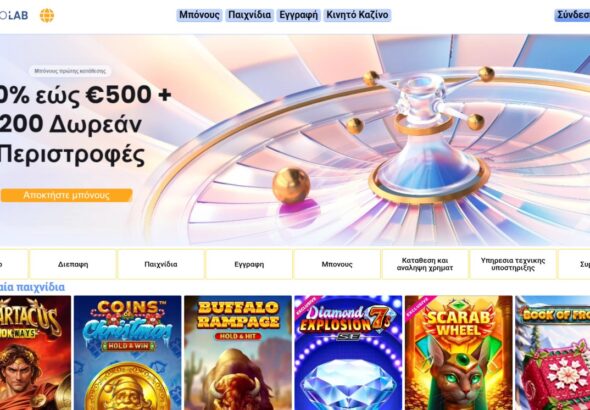Screen dimensions: 590x410
Task: Open Κινητό Καζίνο menu link
Action: point(357,15)
